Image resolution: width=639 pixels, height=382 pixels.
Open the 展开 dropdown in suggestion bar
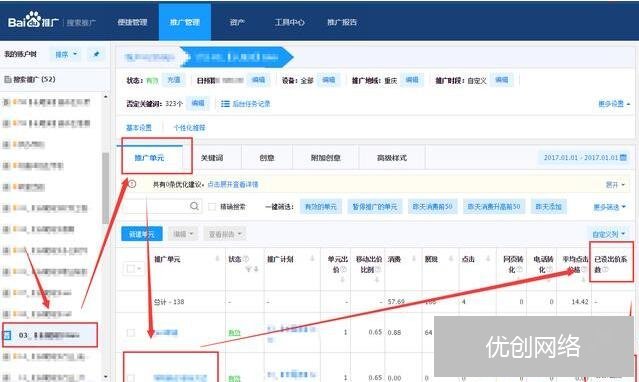[x=615, y=185]
